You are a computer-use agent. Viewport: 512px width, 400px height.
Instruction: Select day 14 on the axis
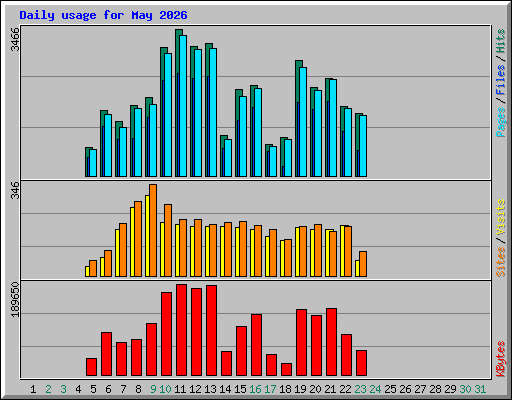pos(225,389)
